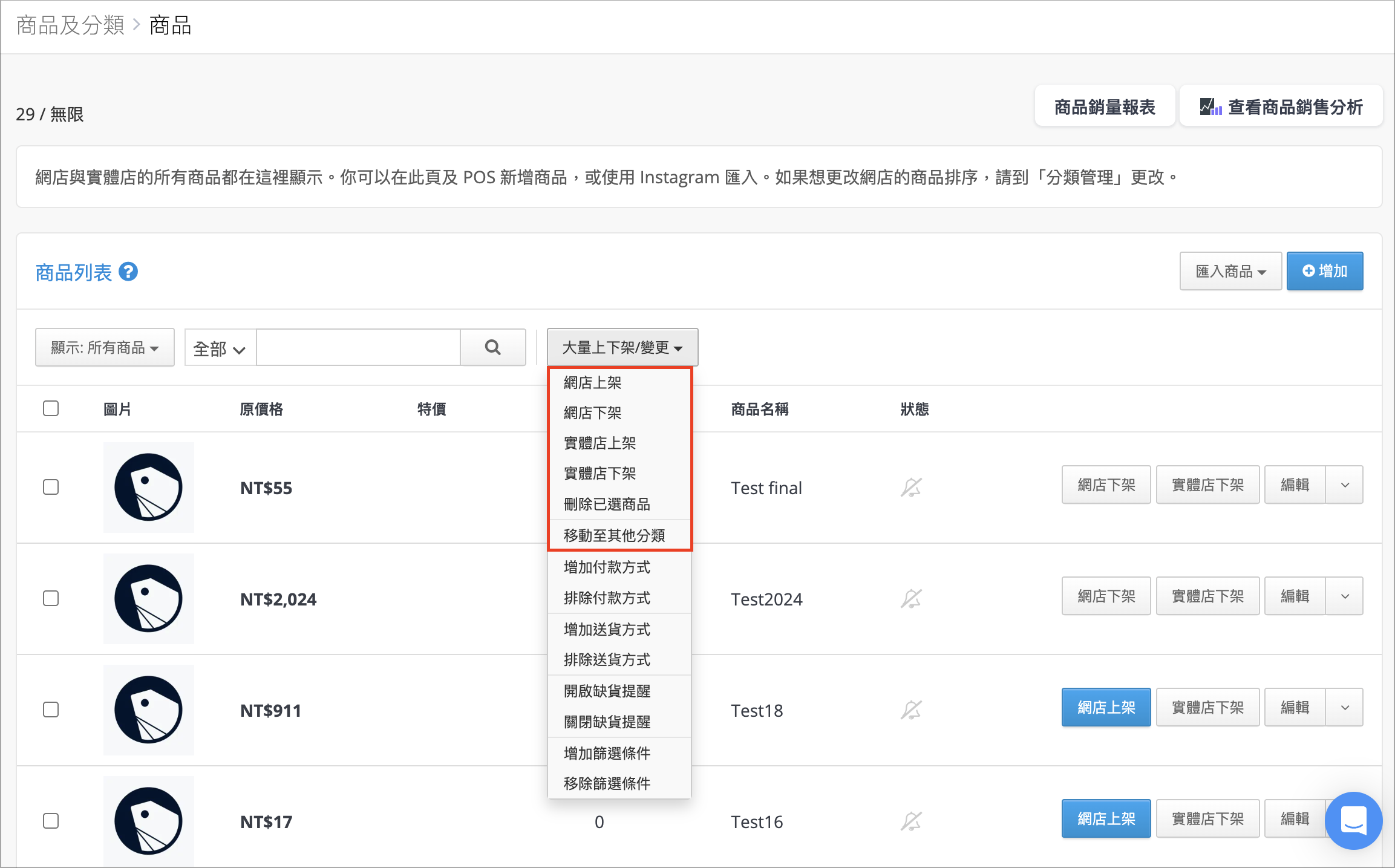Click the chart icon in 查看商品銷售分析
The height and width of the screenshot is (868, 1395).
point(1210,107)
